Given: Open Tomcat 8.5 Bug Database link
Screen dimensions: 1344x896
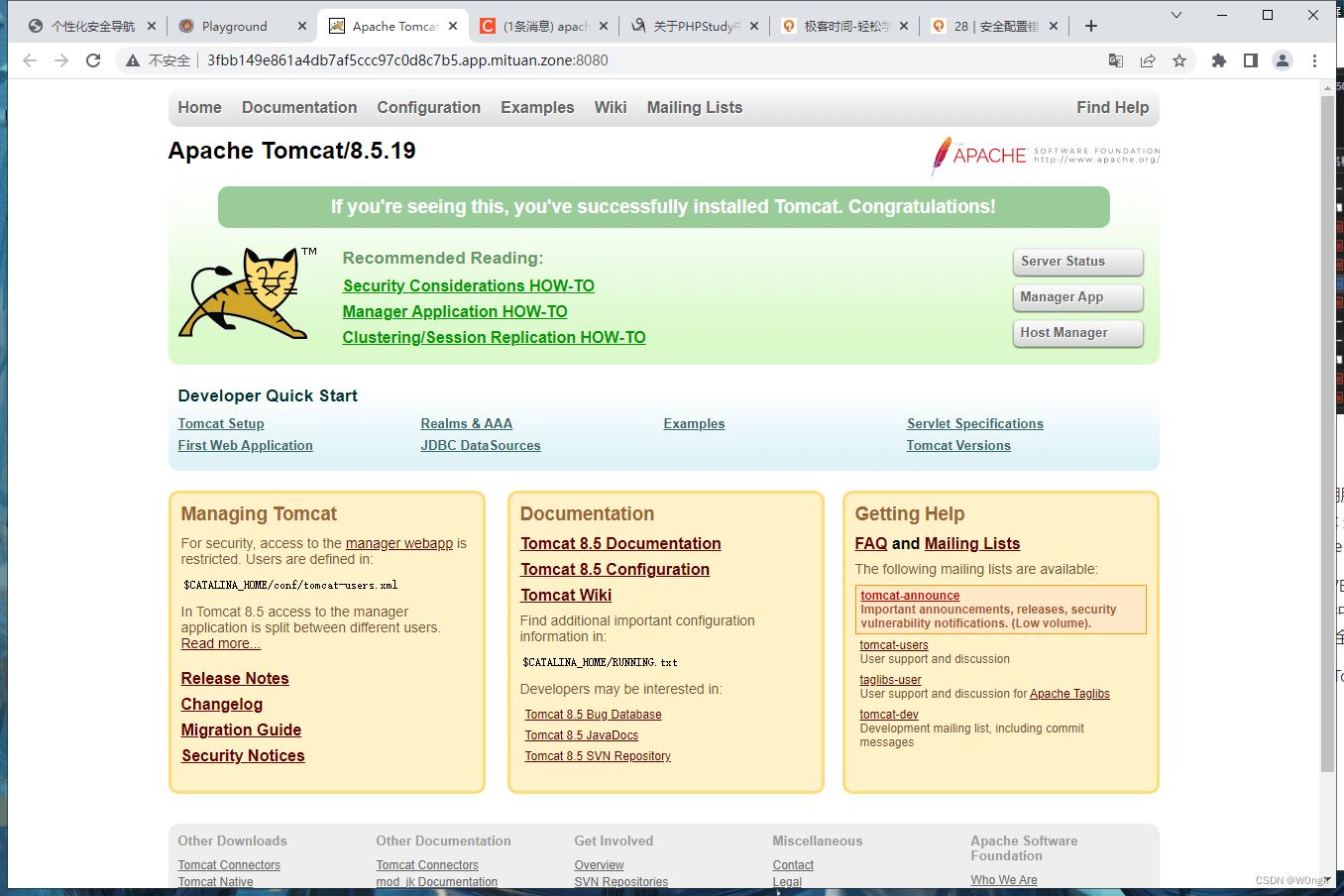Looking at the screenshot, I should [x=593, y=715].
